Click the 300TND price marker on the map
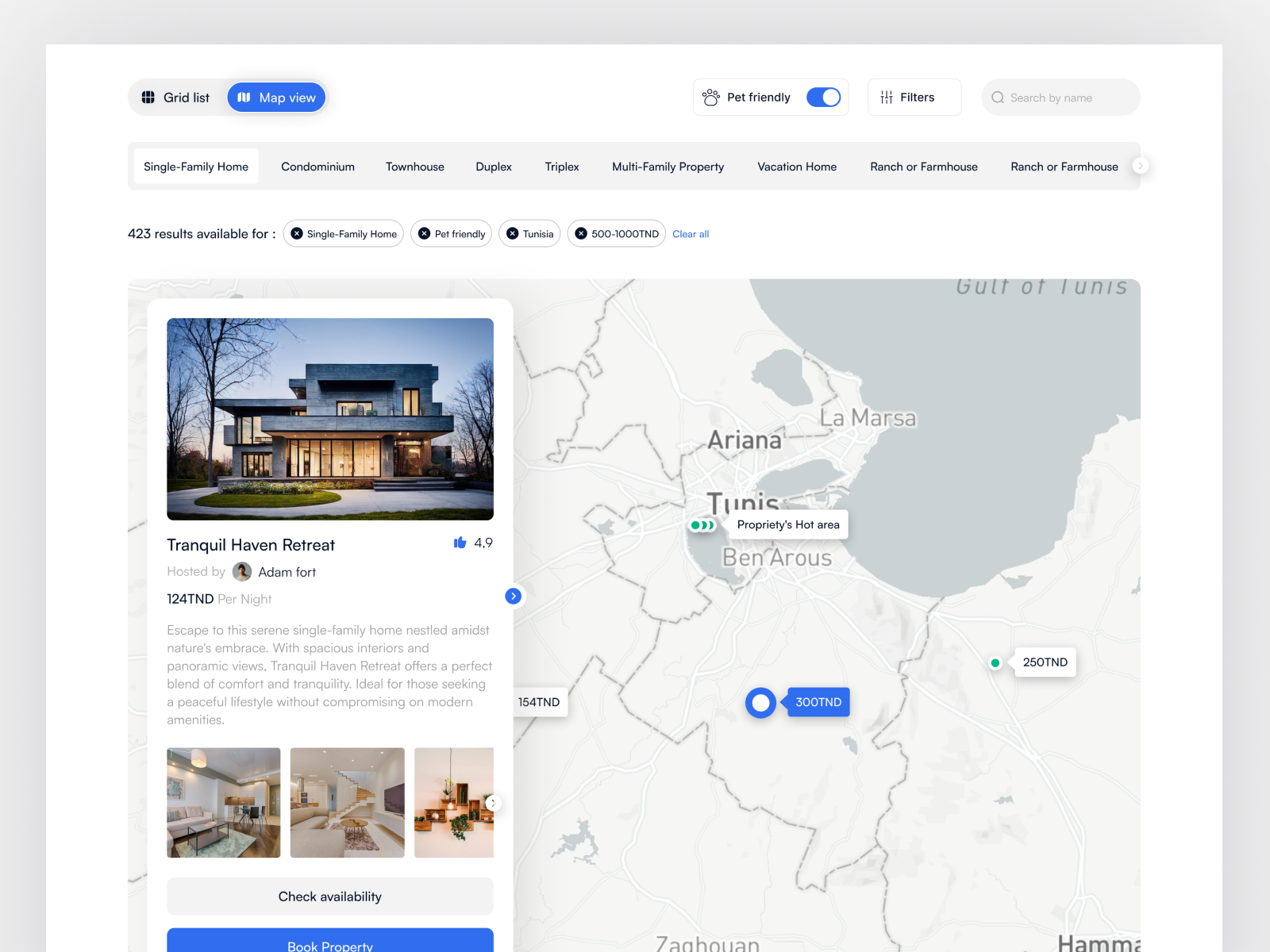1270x952 pixels. 818,701
